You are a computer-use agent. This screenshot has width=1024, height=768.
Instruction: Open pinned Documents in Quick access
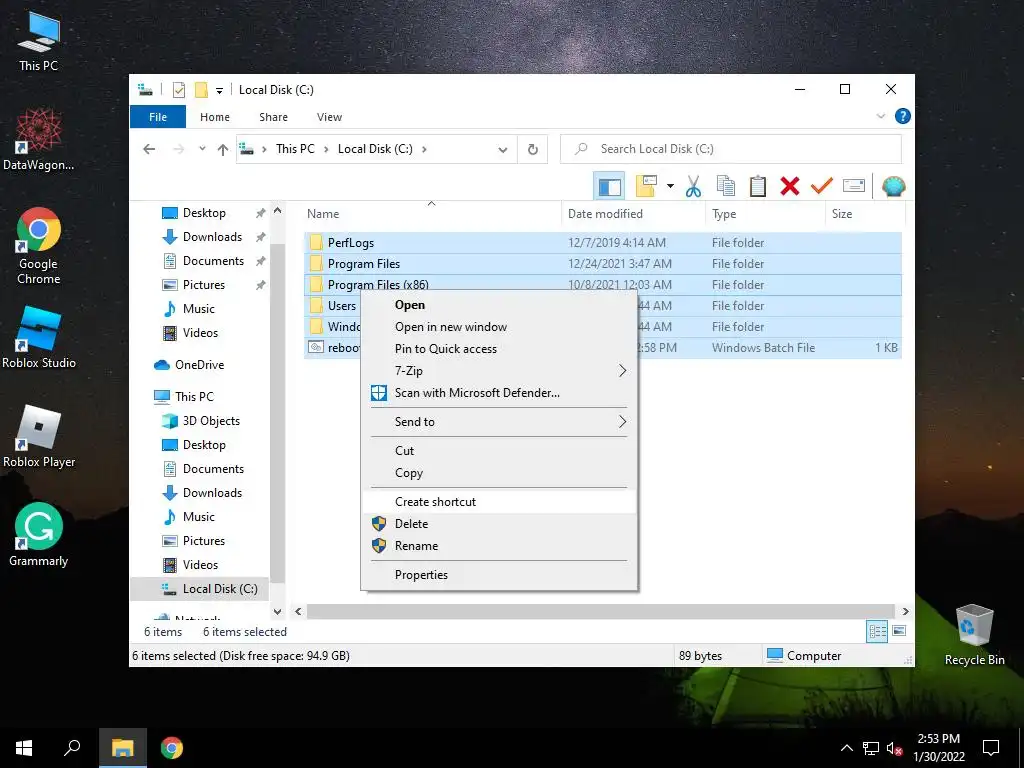coord(213,261)
